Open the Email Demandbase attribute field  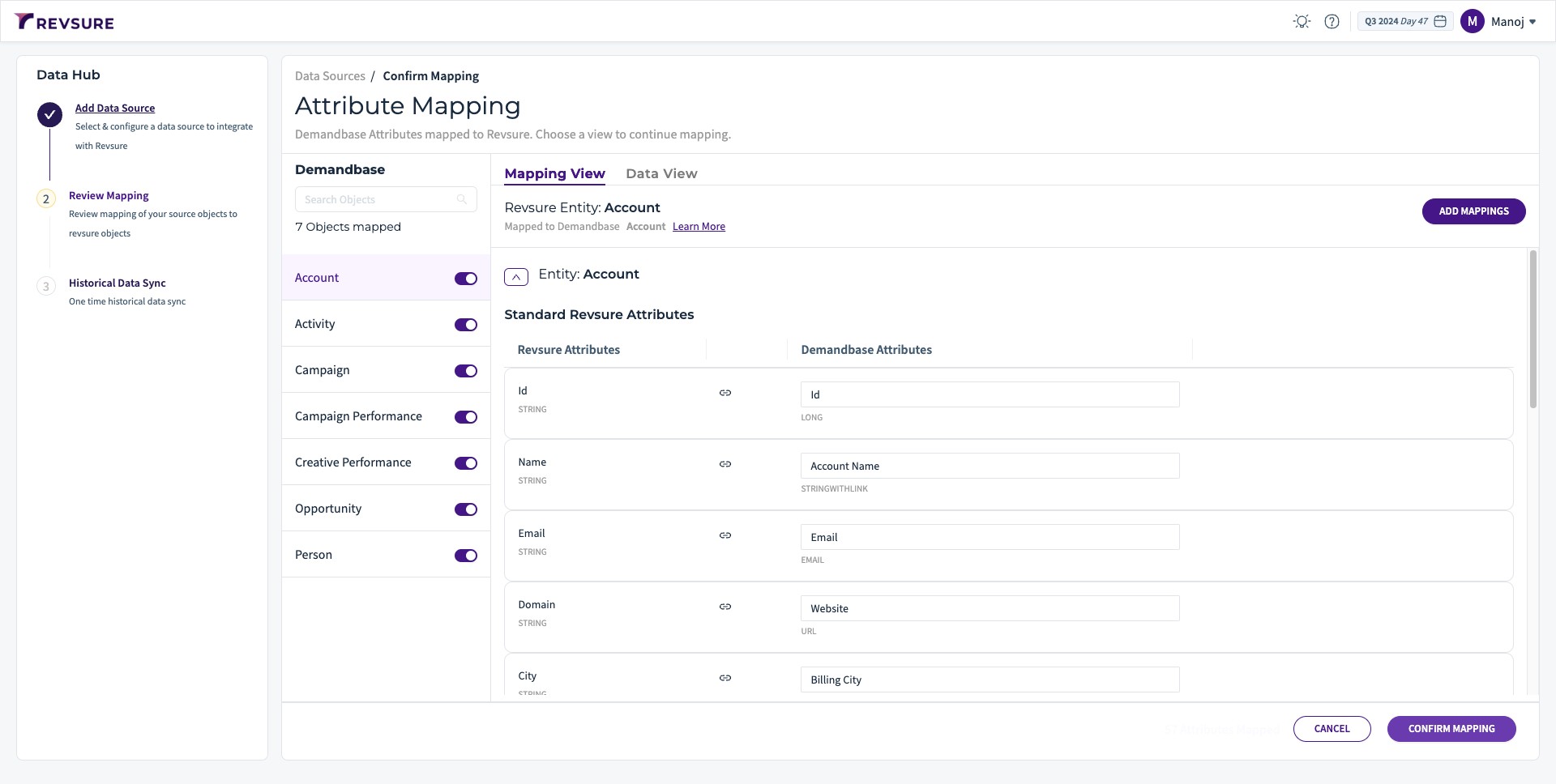tap(990, 537)
